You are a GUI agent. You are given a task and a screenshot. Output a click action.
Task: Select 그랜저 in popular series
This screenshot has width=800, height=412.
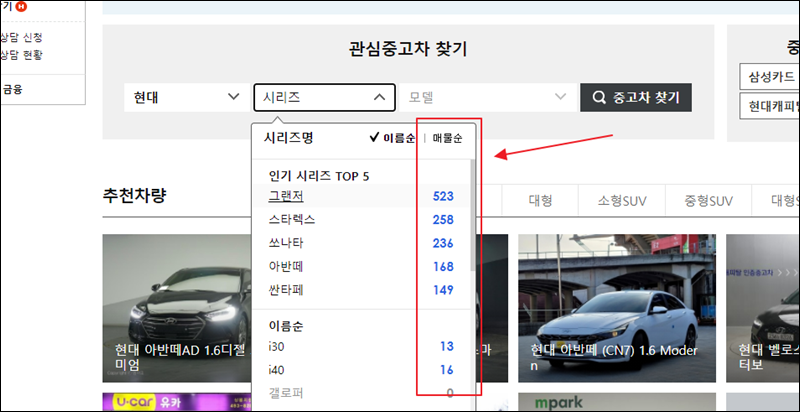286,196
